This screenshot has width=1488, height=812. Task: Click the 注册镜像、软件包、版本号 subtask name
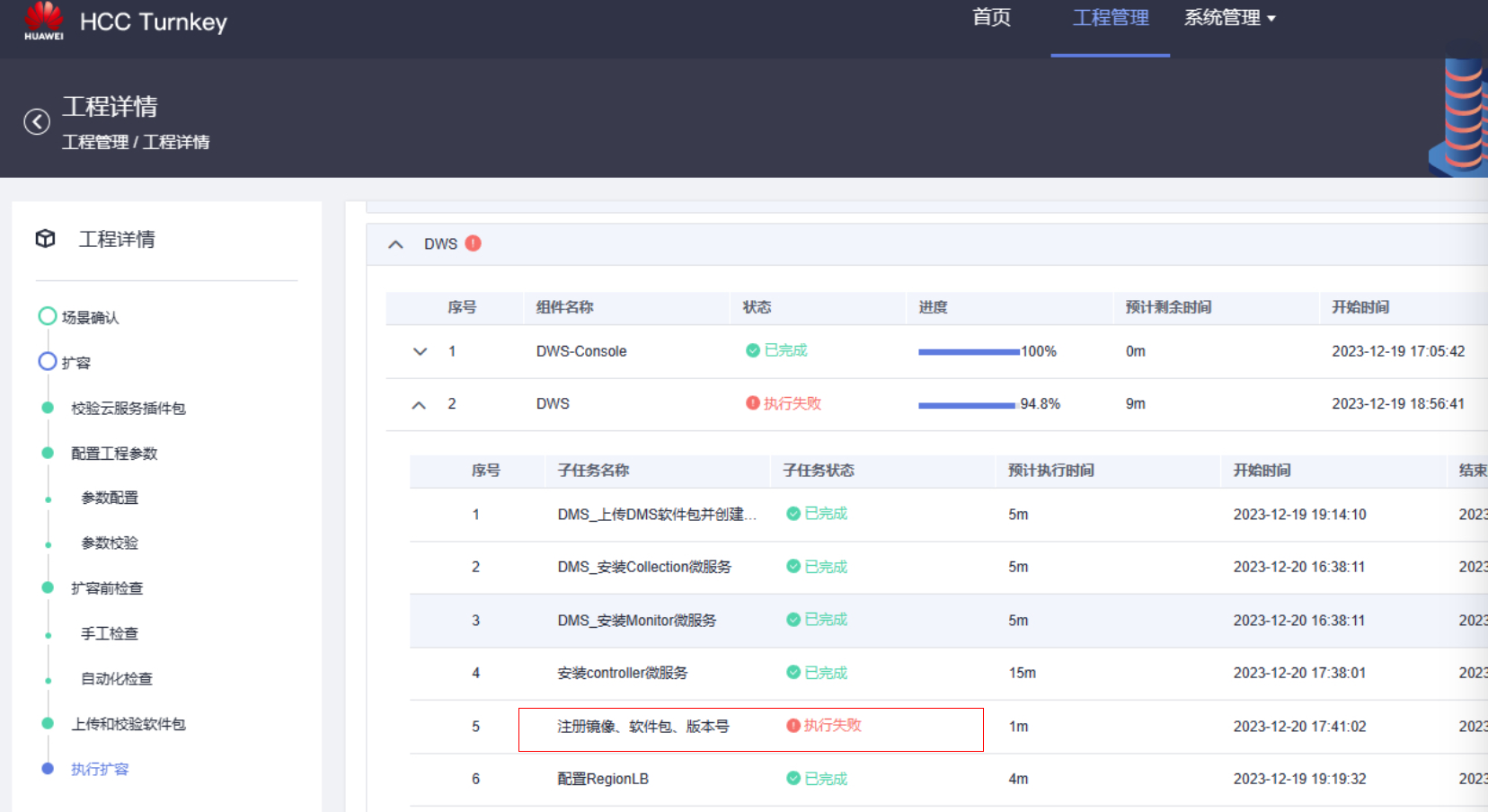click(x=643, y=726)
